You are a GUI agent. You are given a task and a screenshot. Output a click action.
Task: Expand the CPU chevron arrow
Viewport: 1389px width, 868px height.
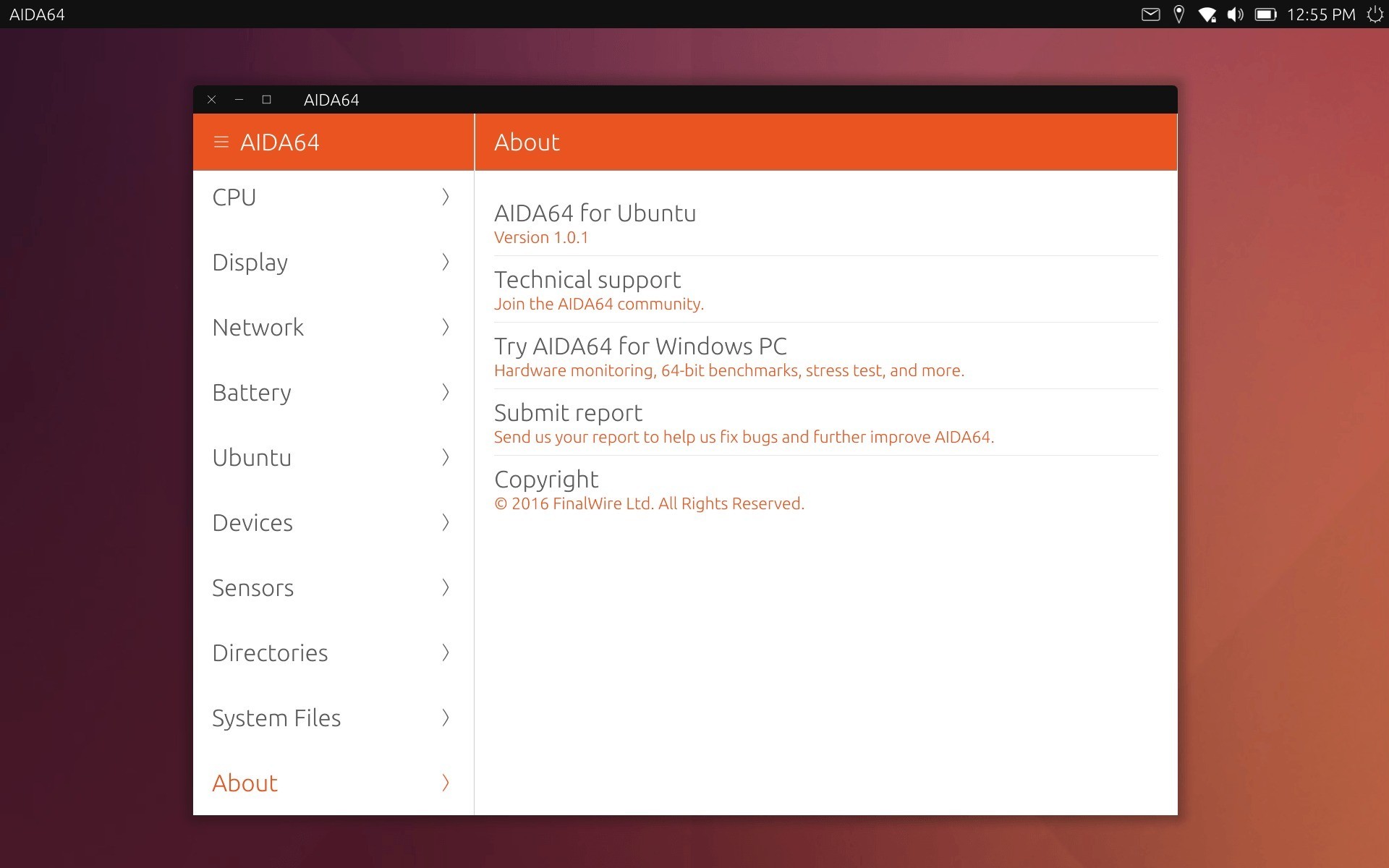tap(446, 197)
